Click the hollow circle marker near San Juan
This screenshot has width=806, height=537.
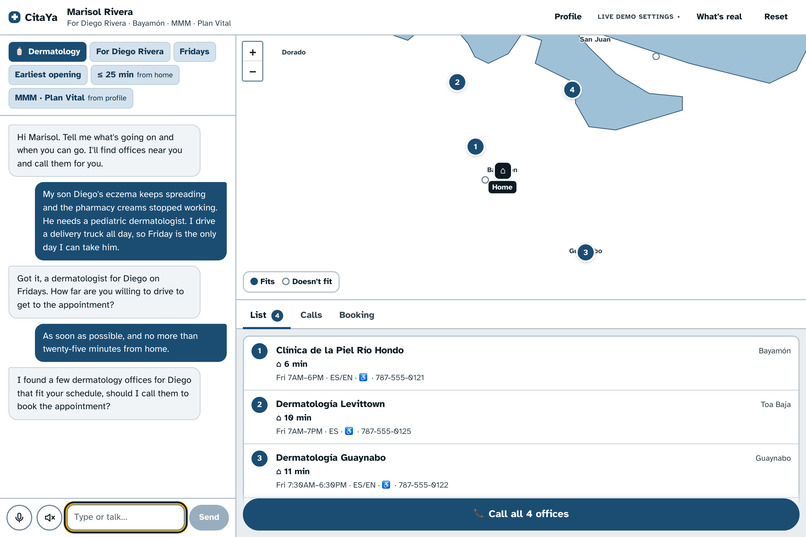coord(656,57)
